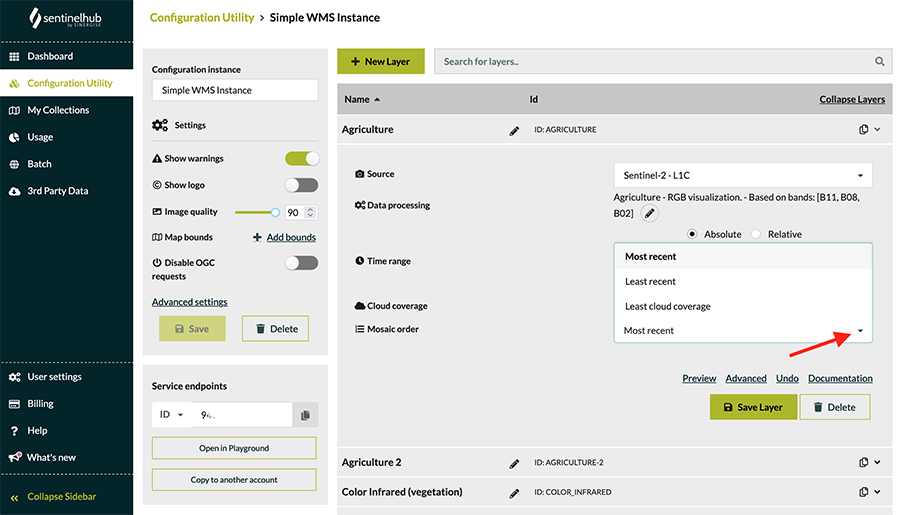
Task: Click Configuration Utility breadcrumb link
Action: pyautogui.click(x=202, y=18)
